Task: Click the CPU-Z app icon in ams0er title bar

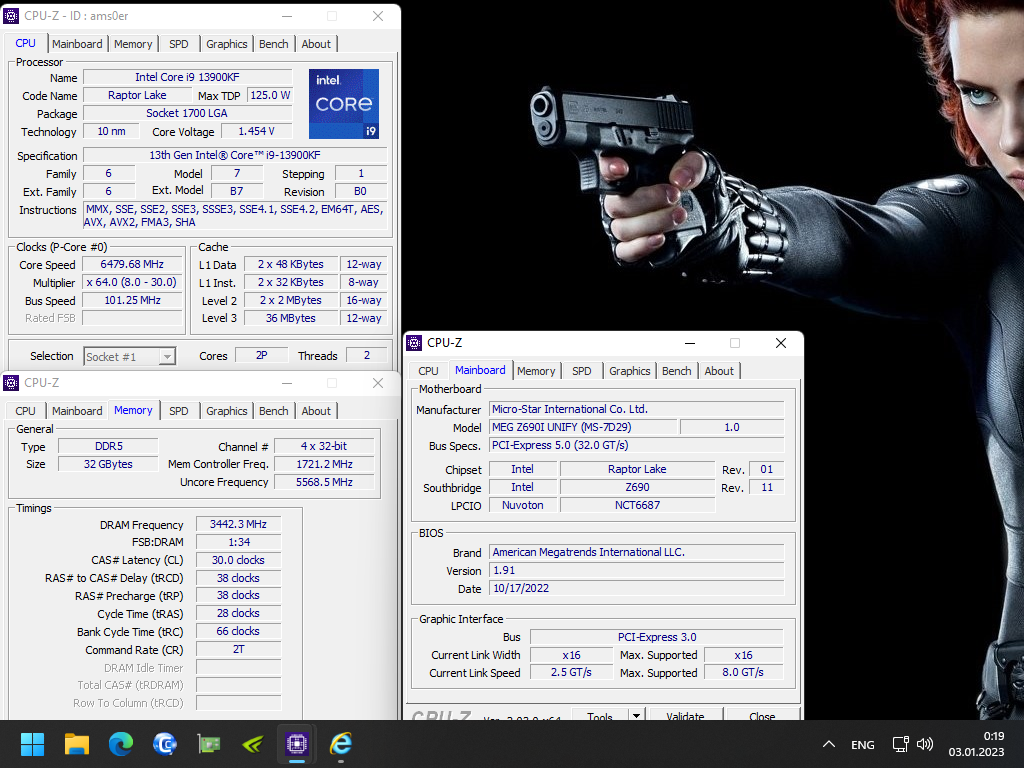Action: click(x=11, y=16)
